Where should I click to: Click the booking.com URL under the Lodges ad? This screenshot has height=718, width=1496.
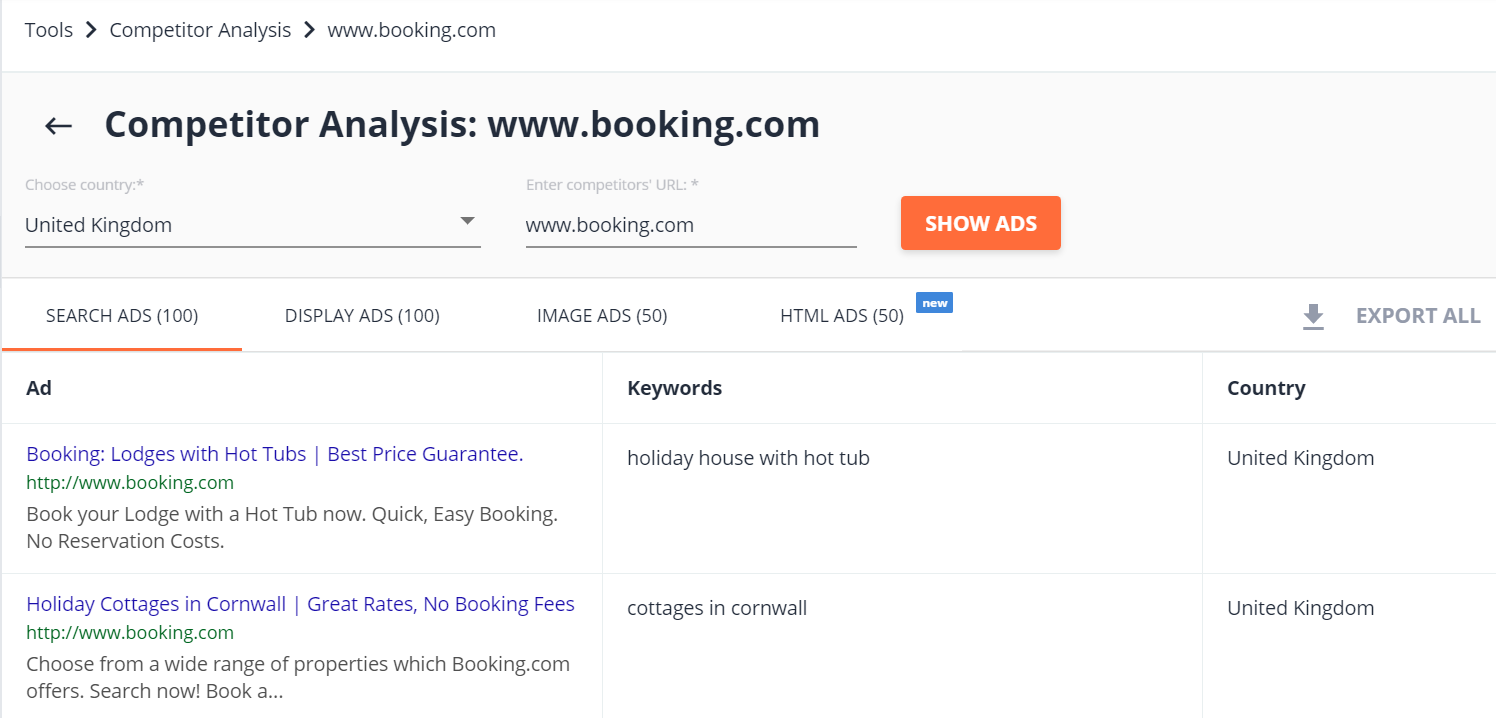130,483
